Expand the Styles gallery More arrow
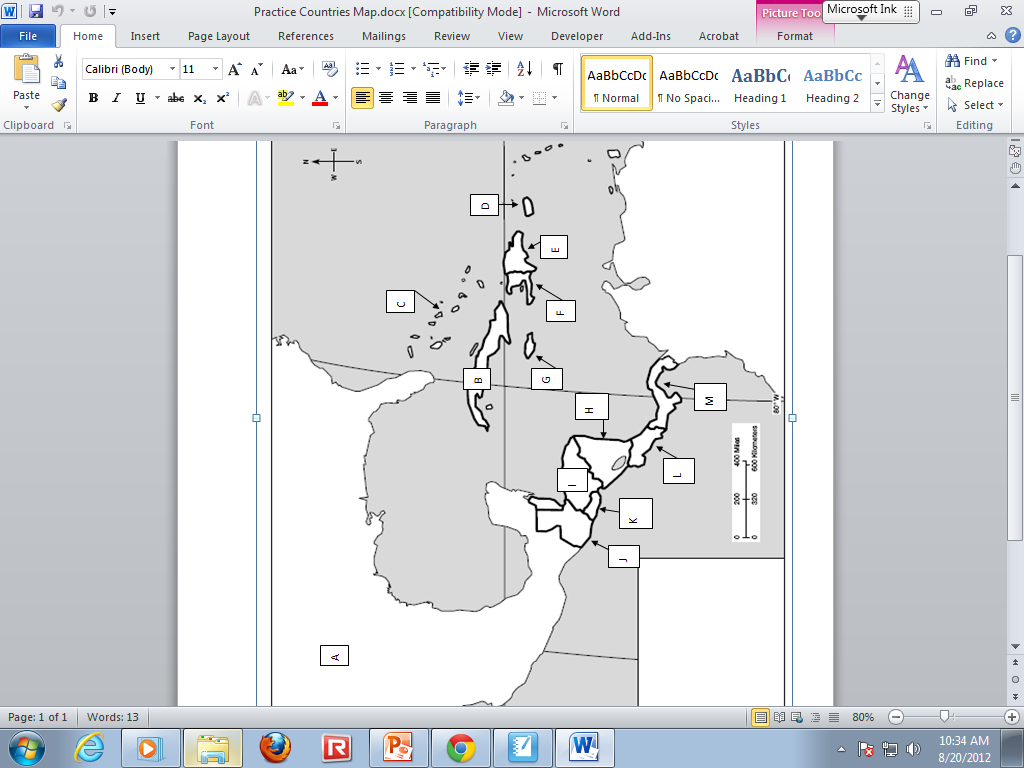The image size is (1024, 768). [x=877, y=104]
